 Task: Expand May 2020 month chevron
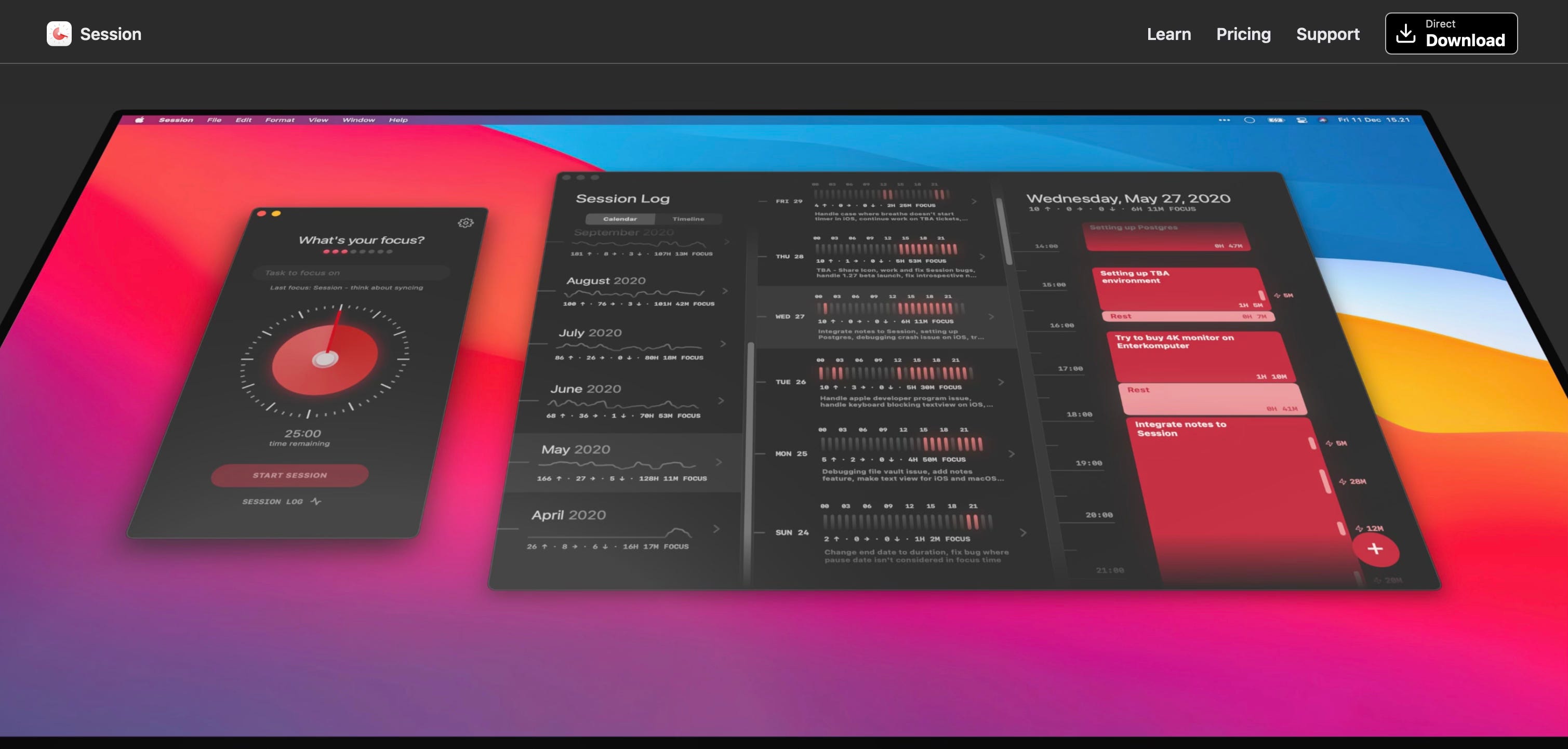tap(719, 462)
